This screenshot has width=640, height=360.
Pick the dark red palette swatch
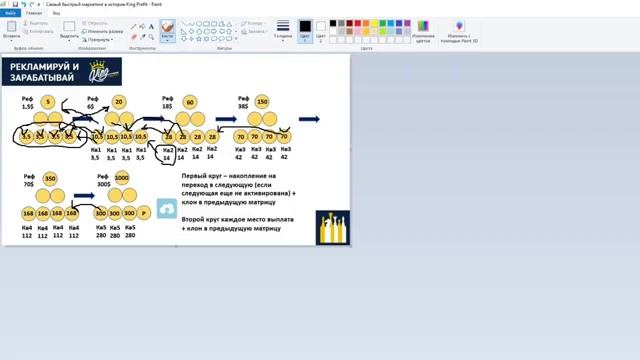(349, 23)
